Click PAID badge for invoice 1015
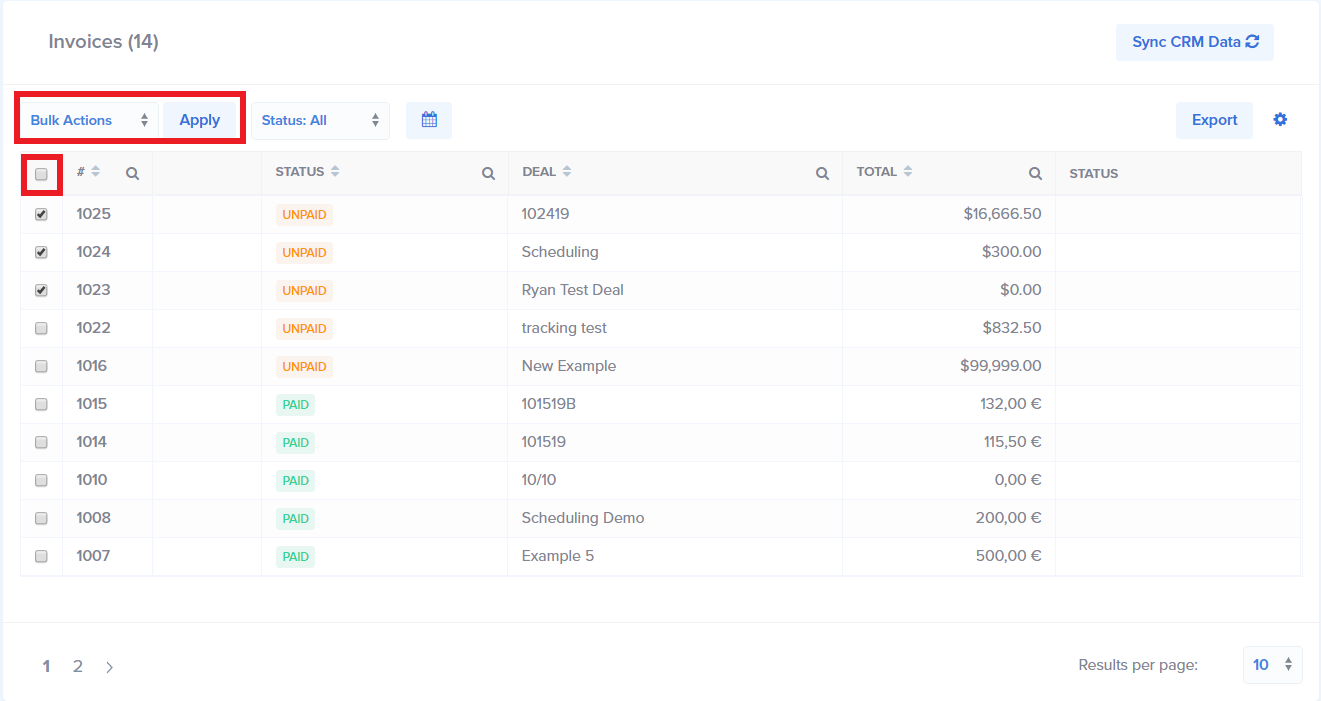The height and width of the screenshot is (701, 1321). click(295, 404)
